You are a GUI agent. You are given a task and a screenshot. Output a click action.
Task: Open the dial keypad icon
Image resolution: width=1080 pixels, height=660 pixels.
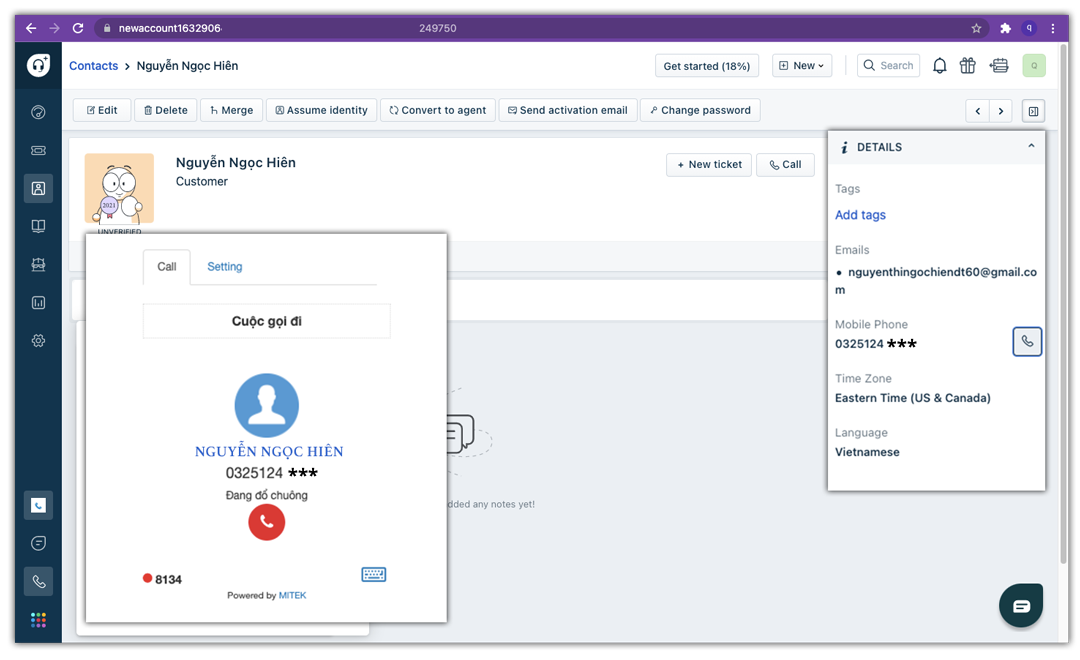[x=373, y=574]
